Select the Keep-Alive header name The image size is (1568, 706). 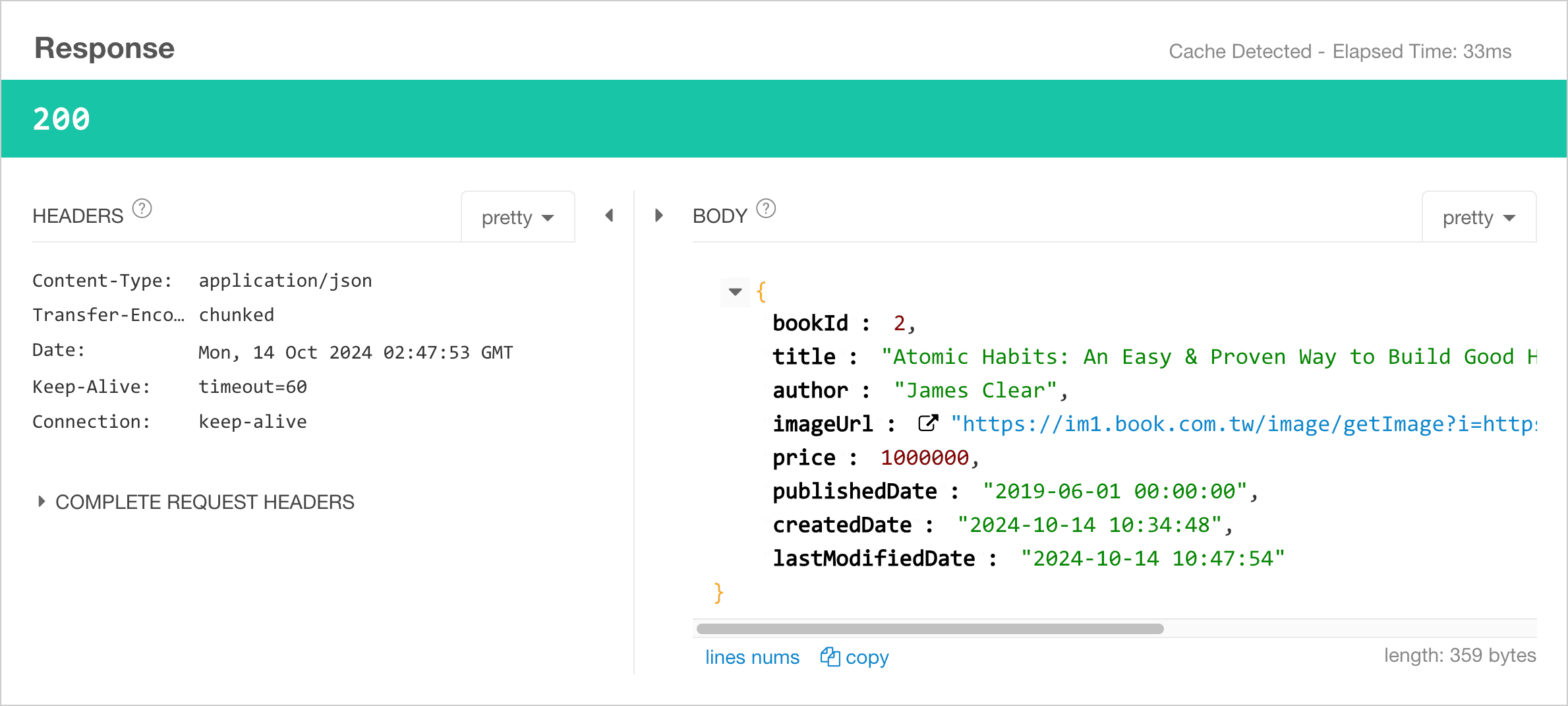tap(92, 387)
